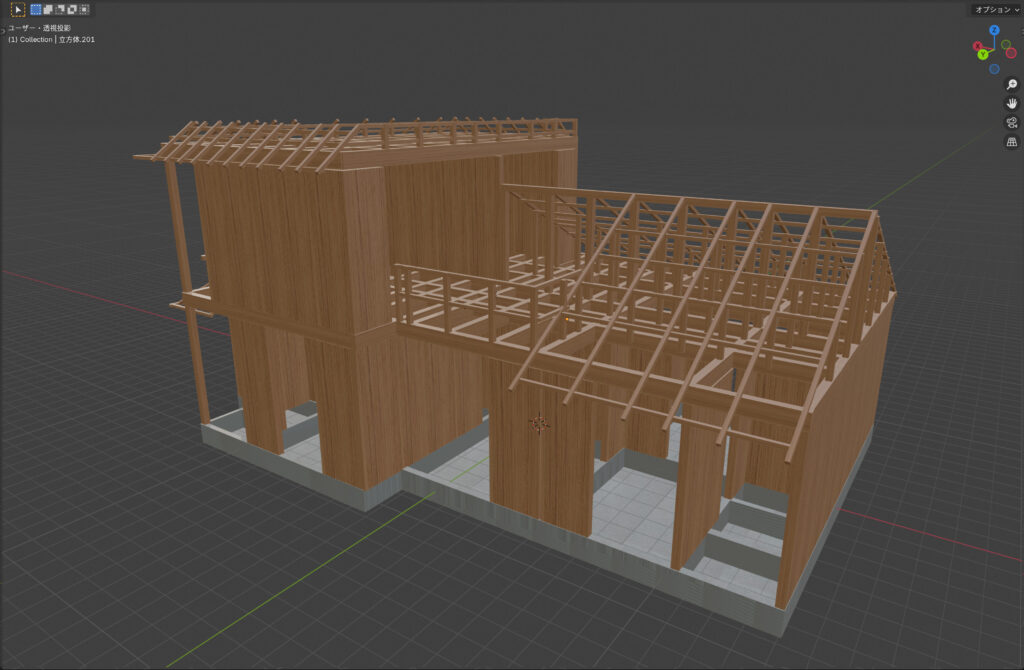Enable invert selection mode icon
This screenshot has width=1024, height=670.
pyautogui.click(x=72, y=9)
